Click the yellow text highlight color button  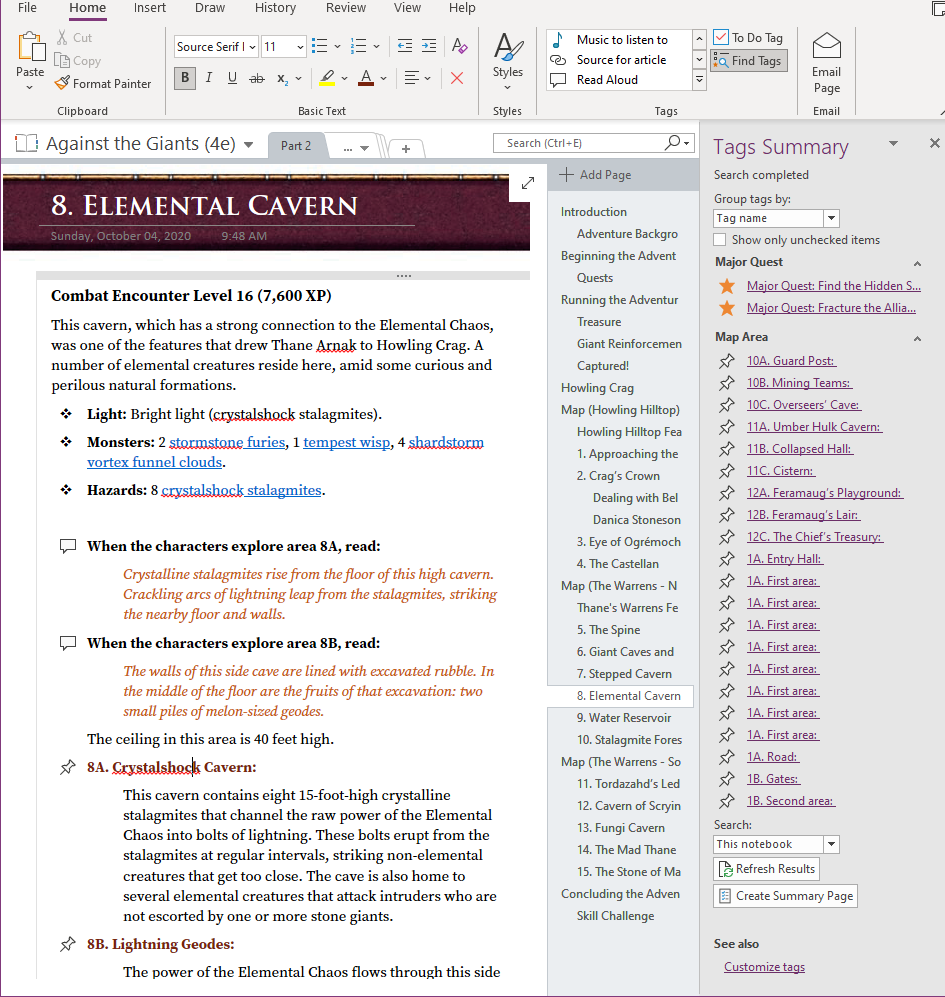tap(327, 78)
